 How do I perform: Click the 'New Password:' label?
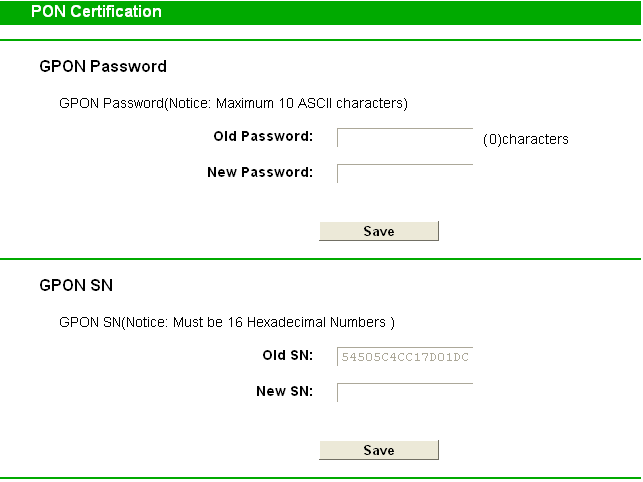(260, 172)
